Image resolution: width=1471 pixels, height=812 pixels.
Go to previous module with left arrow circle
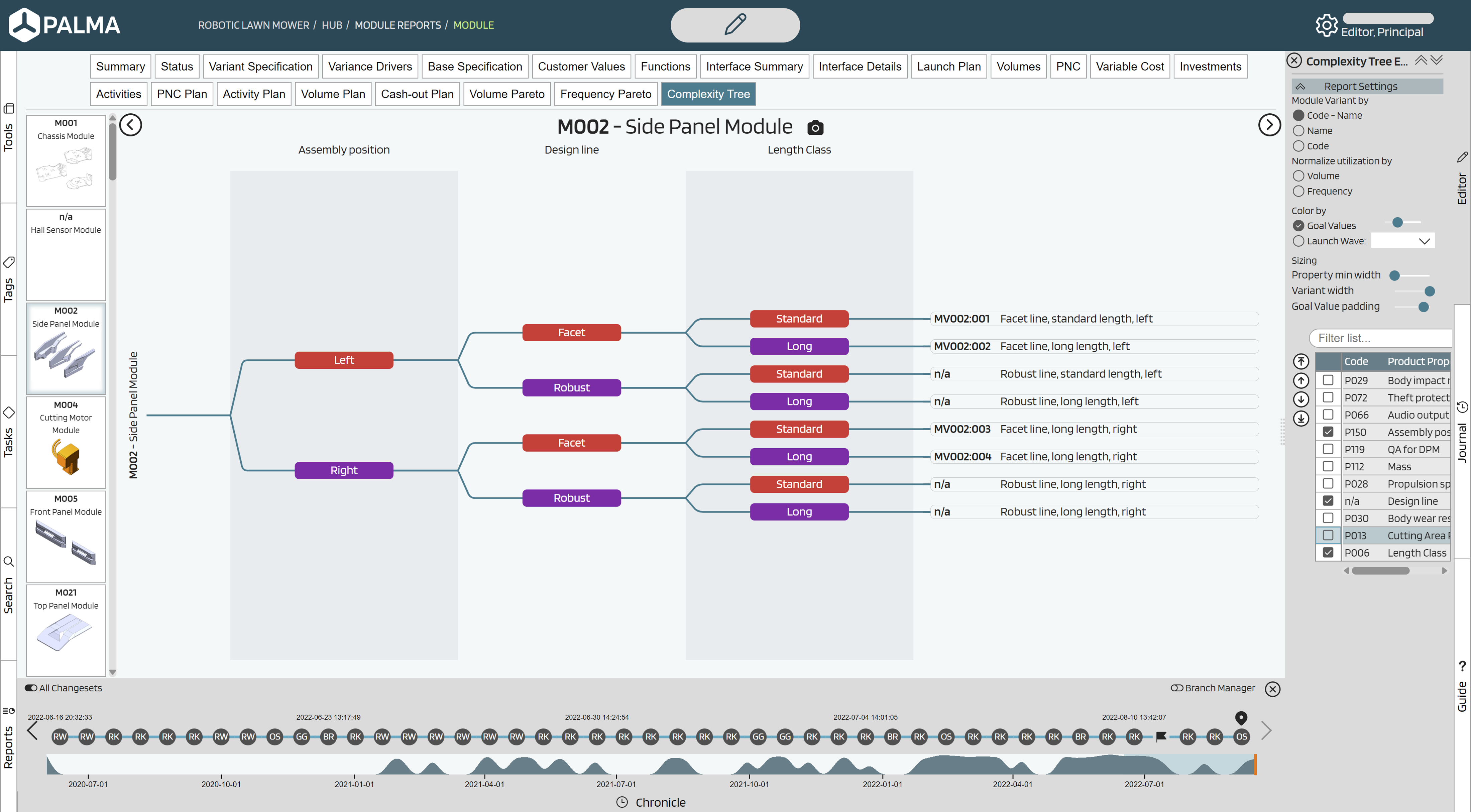tap(131, 125)
